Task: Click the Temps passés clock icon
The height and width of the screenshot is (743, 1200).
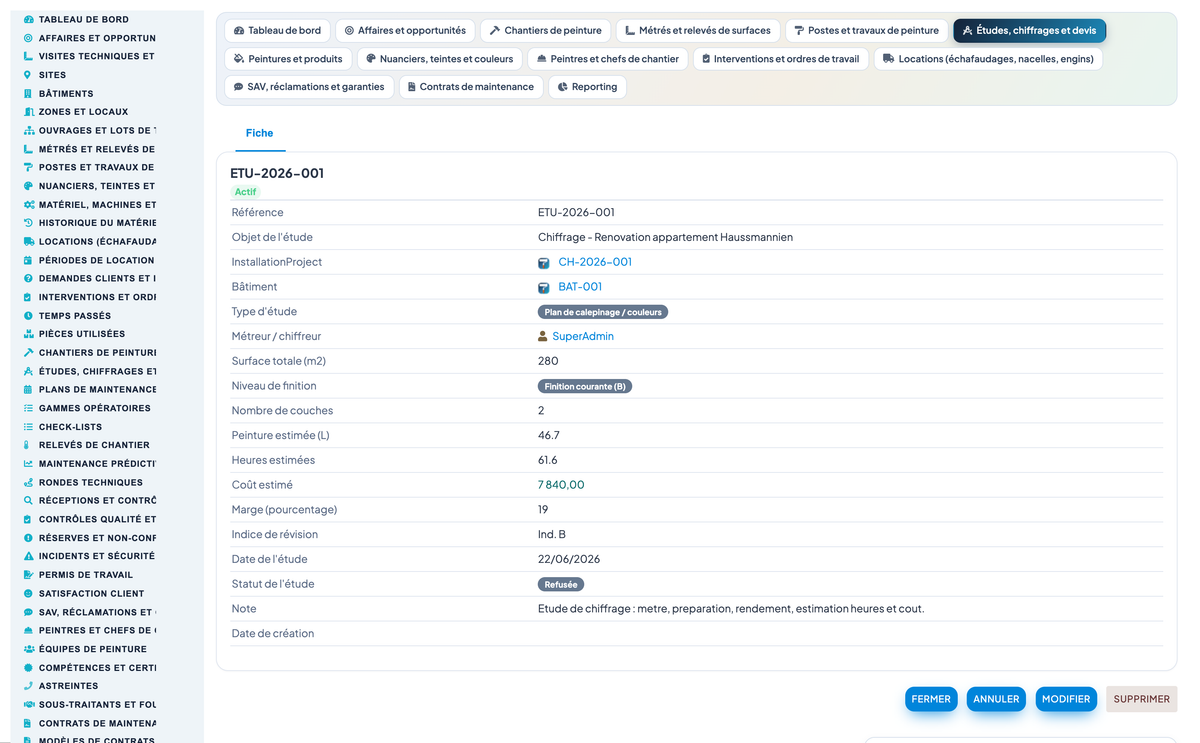Action: (x=29, y=315)
